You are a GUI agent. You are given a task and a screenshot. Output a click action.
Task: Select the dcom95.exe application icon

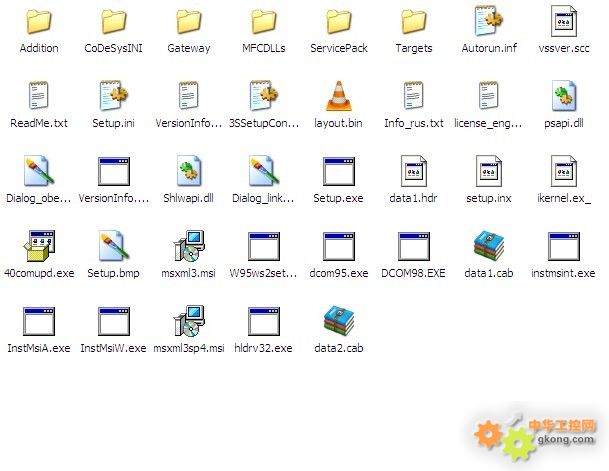point(339,246)
